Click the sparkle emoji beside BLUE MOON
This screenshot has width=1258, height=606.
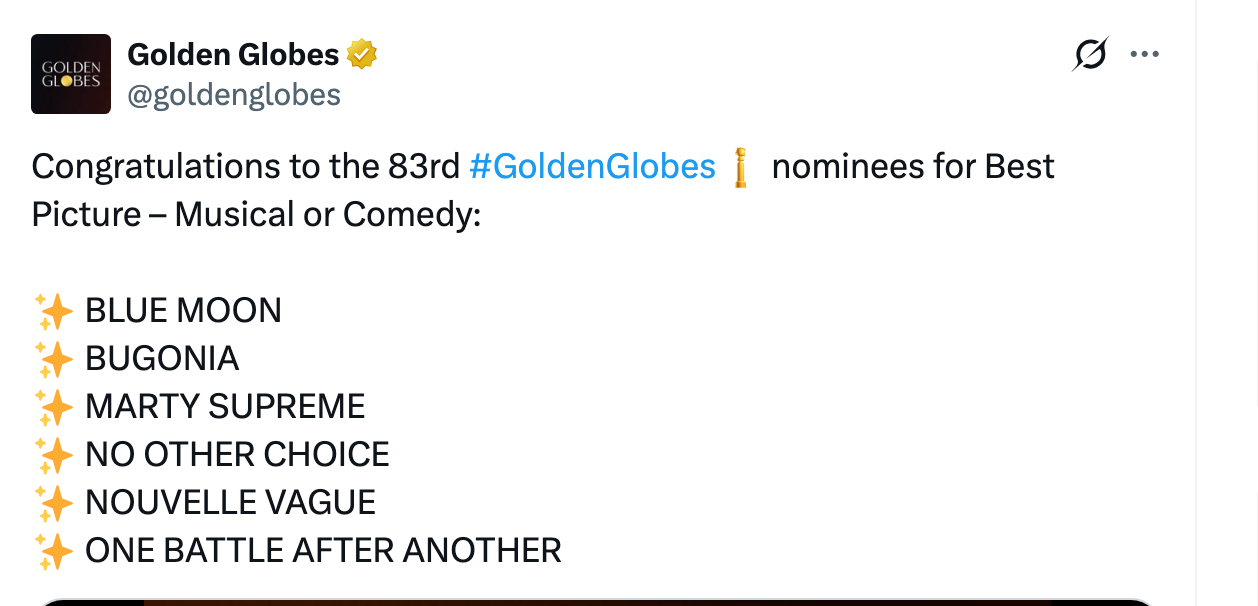[54, 311]
